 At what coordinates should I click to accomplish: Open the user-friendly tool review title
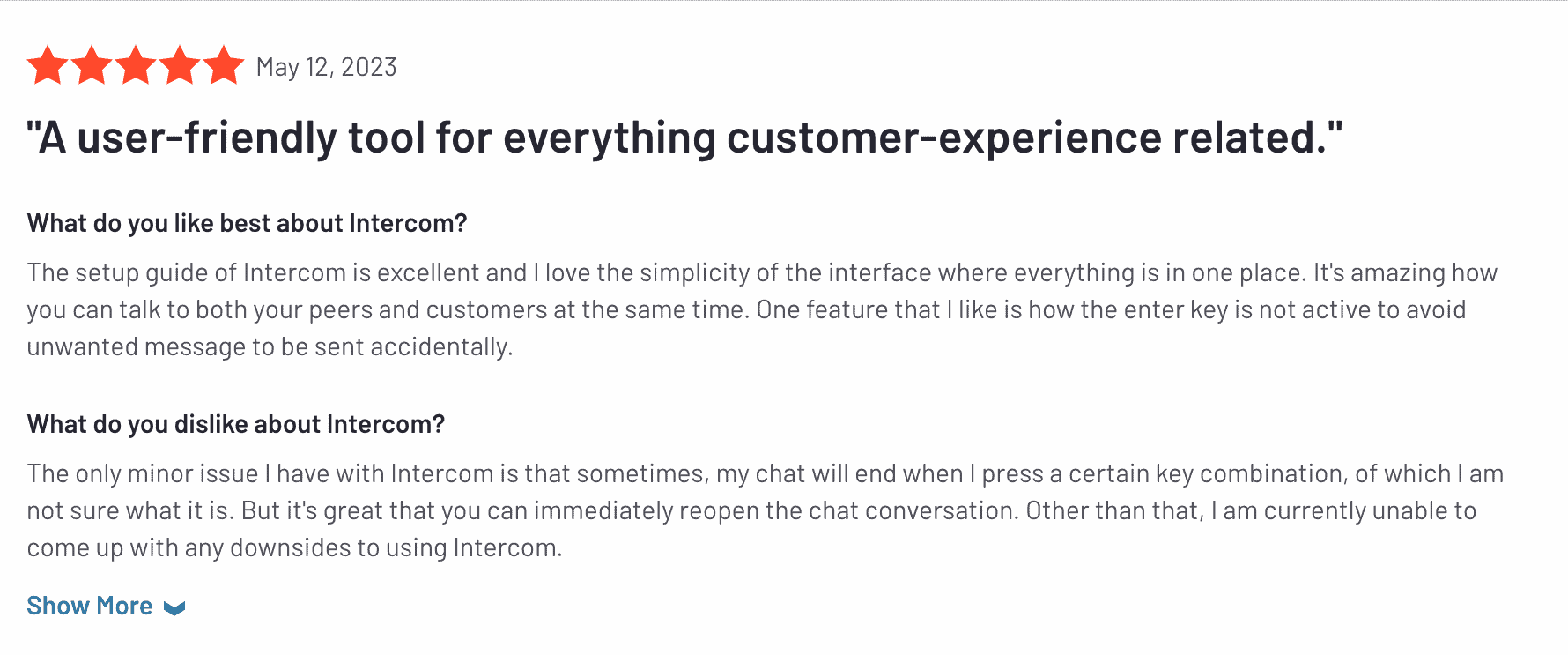coord(684,138)
